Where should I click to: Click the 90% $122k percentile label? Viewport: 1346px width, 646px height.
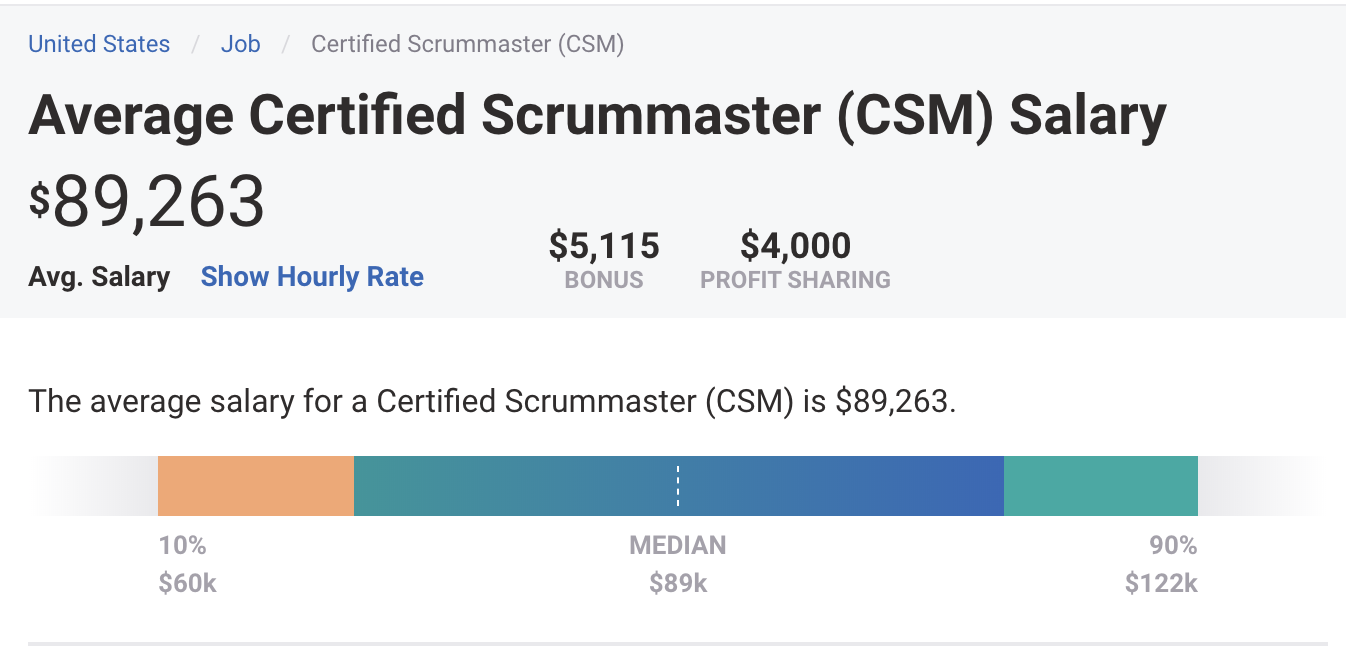(x=1161, y=564)
